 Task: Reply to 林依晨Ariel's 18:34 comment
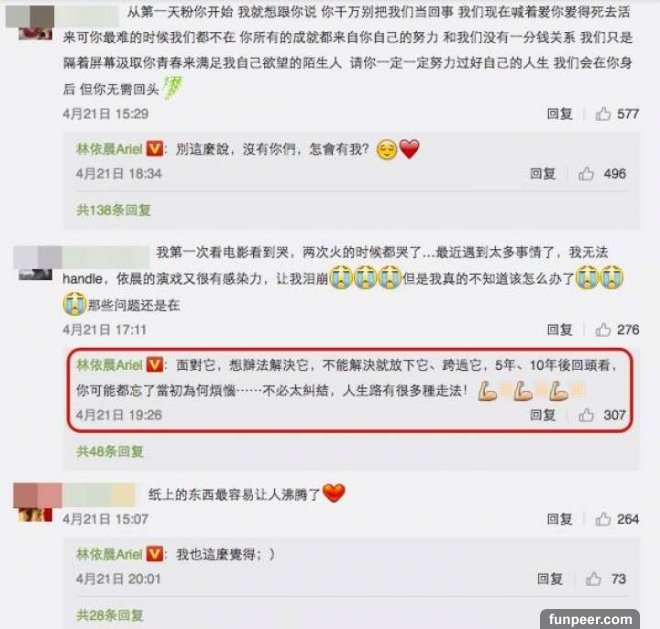click(x=543, y=173)
